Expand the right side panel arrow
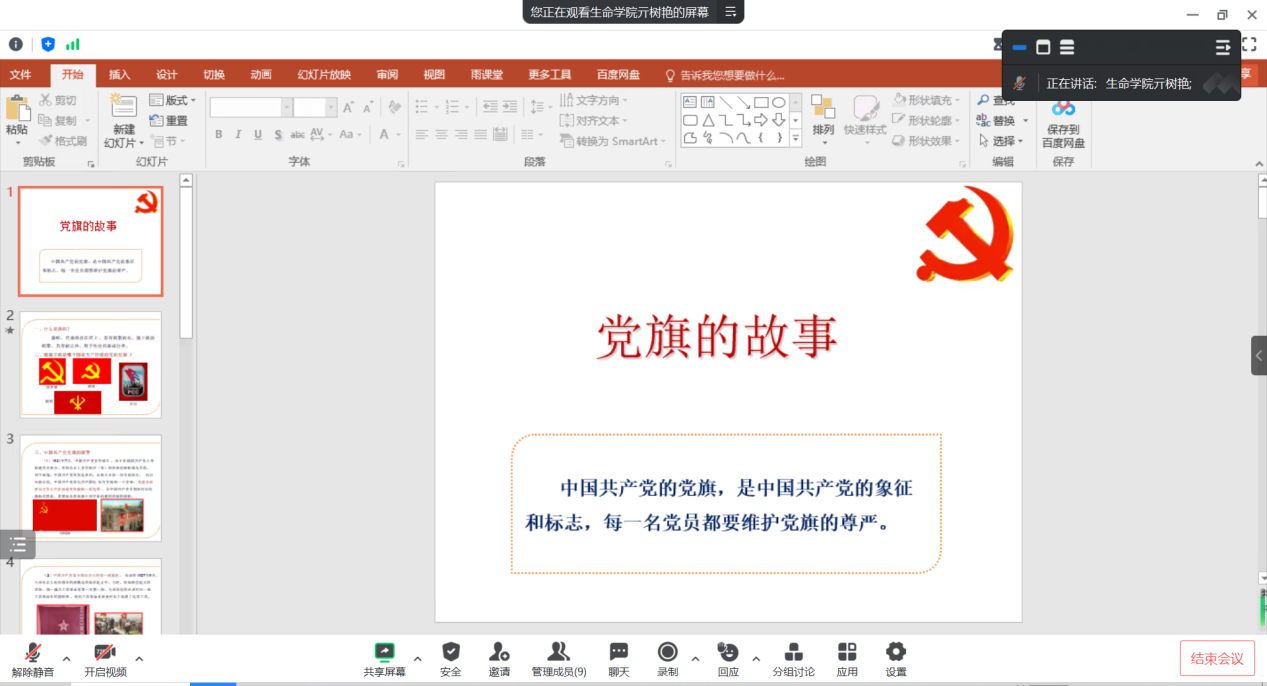This screenshot has height=686, width=1267. click(x=1259, y=355)
